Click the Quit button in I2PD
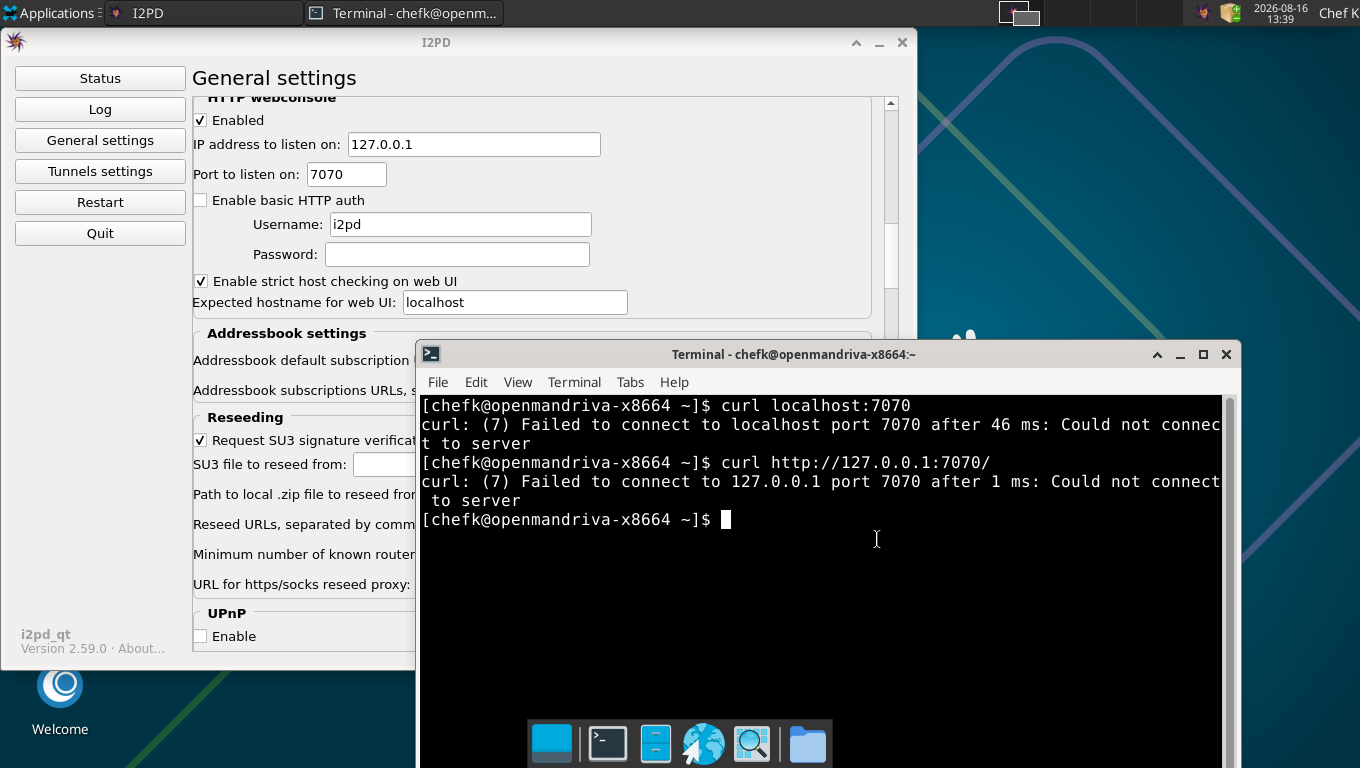The width and height of the screenshot is (1360, 768). pos(100,233)
